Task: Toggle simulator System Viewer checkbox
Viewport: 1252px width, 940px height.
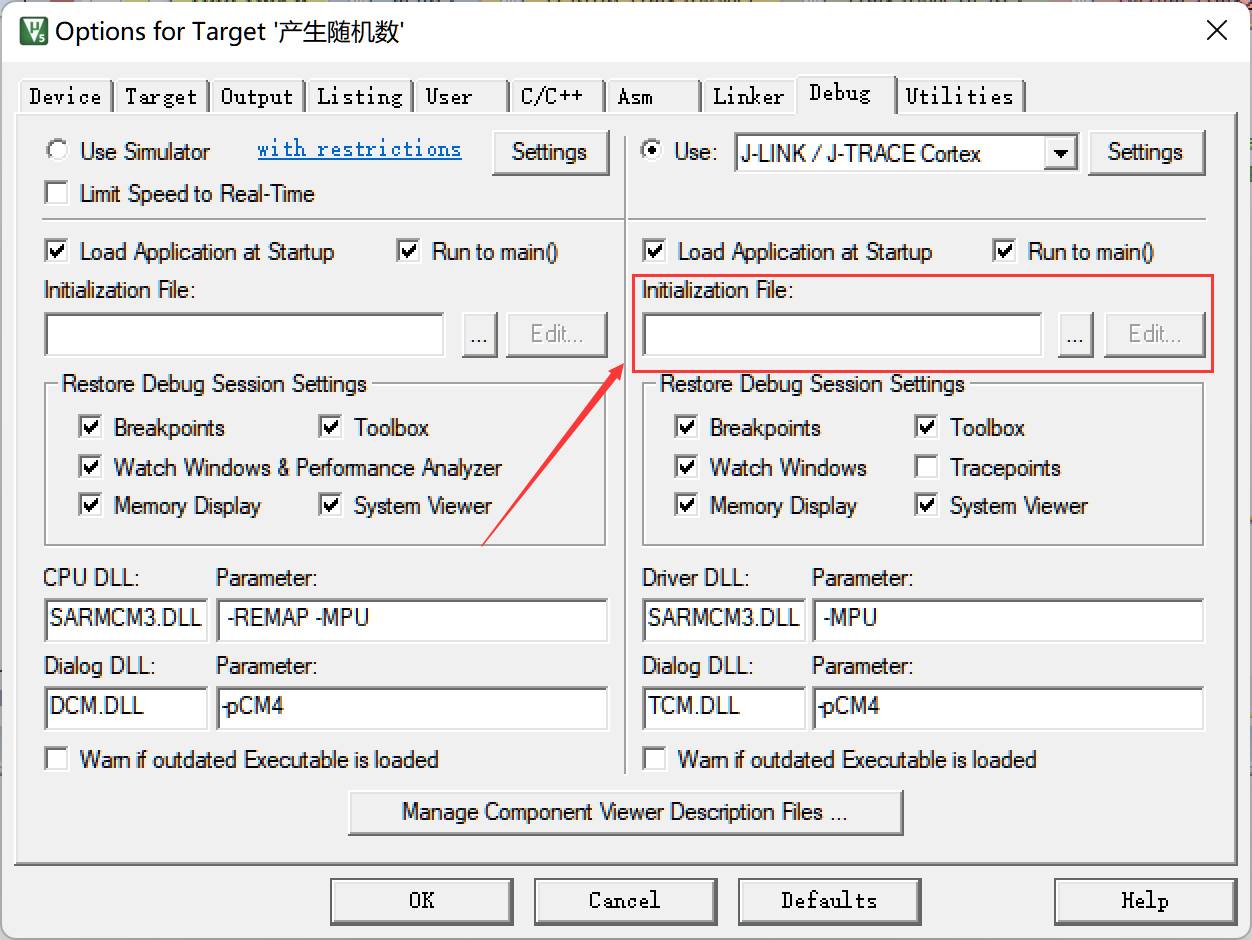Action: coord(331,505)
